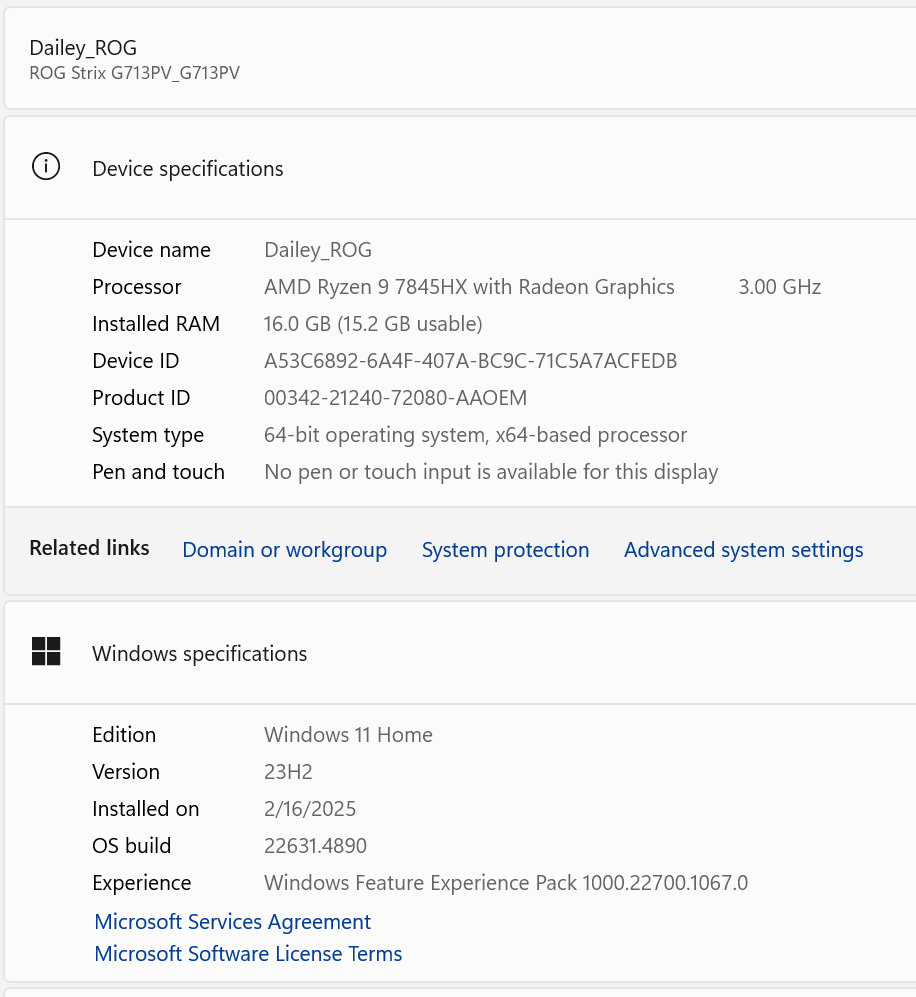The image size is (916, 997).
Task: Collapse the Windows specifications section header
Action: pyautogui.click(x=460, y=653)
